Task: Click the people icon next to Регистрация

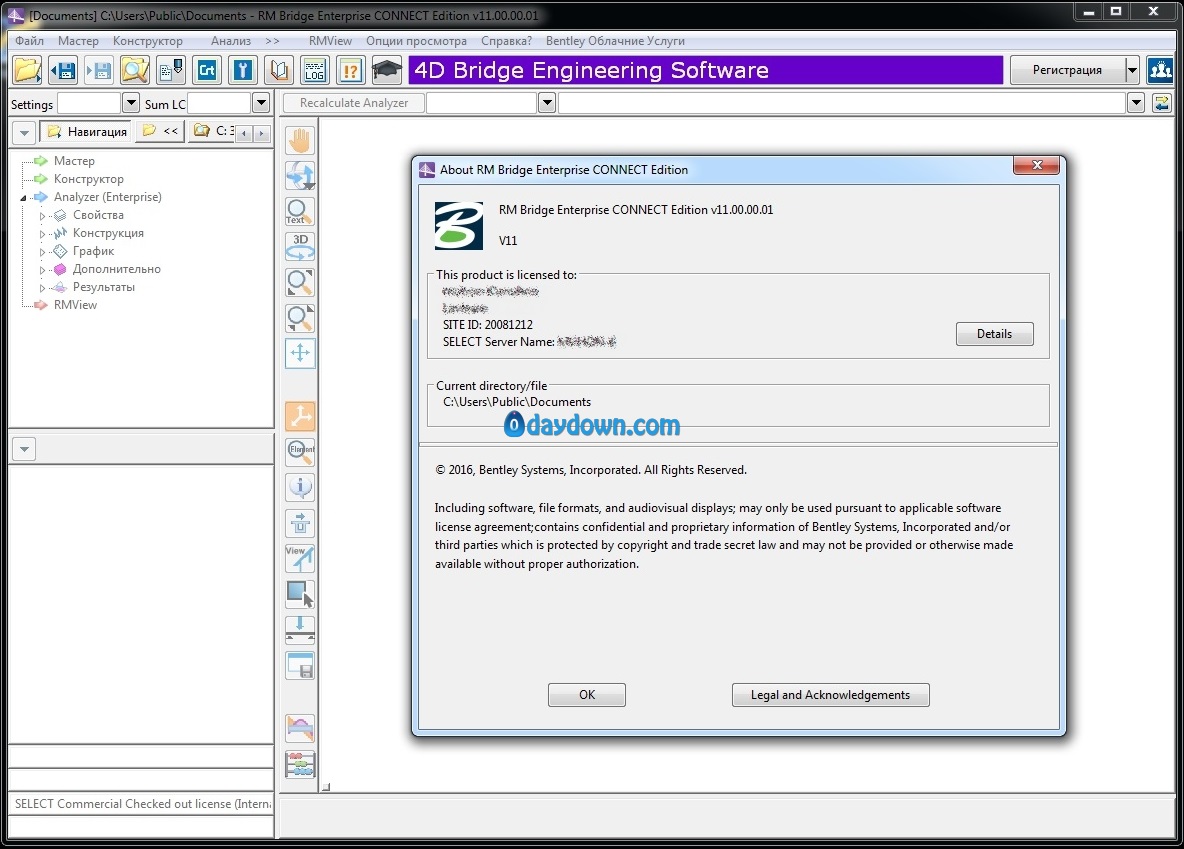Action: [x=1160, y=70]
